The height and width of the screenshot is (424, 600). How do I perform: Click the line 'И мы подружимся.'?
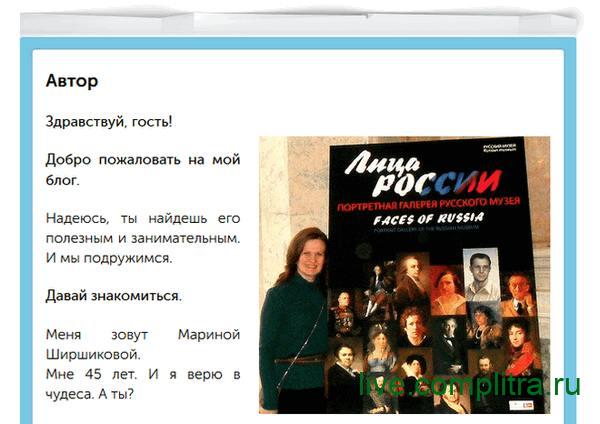(x=109, y=258)
